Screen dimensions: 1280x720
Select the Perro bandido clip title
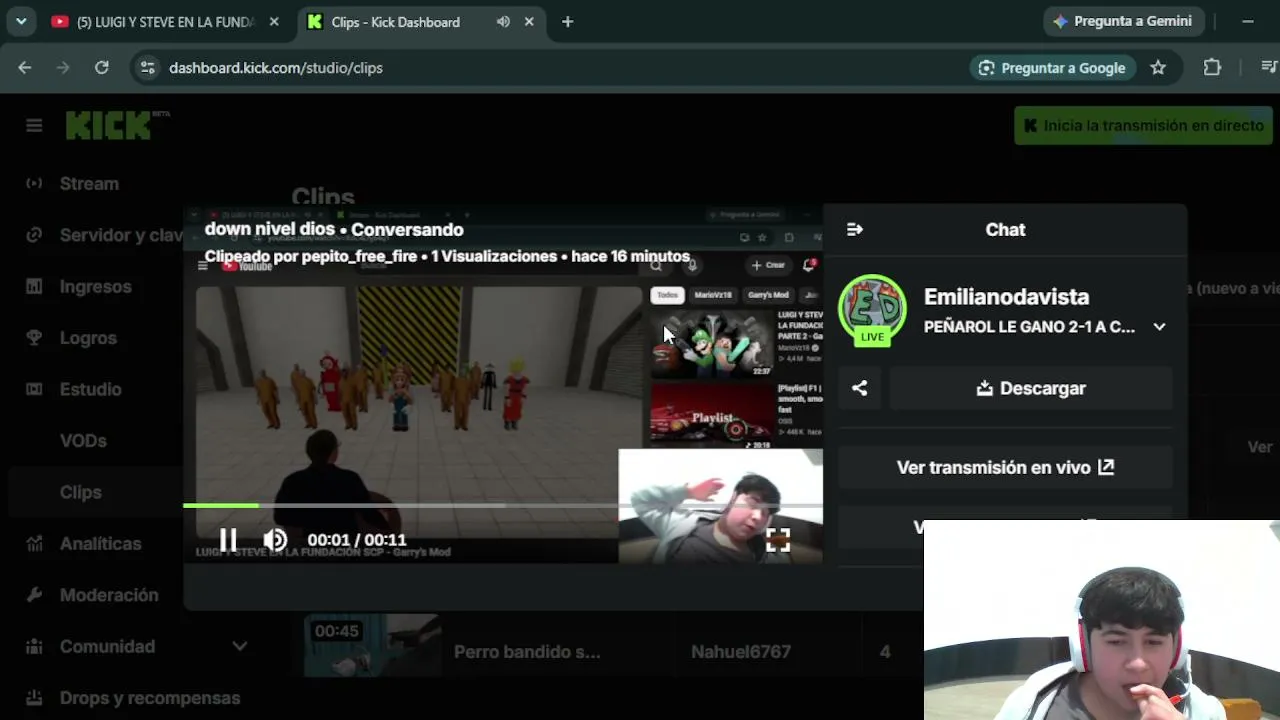[x=527, y=652]
